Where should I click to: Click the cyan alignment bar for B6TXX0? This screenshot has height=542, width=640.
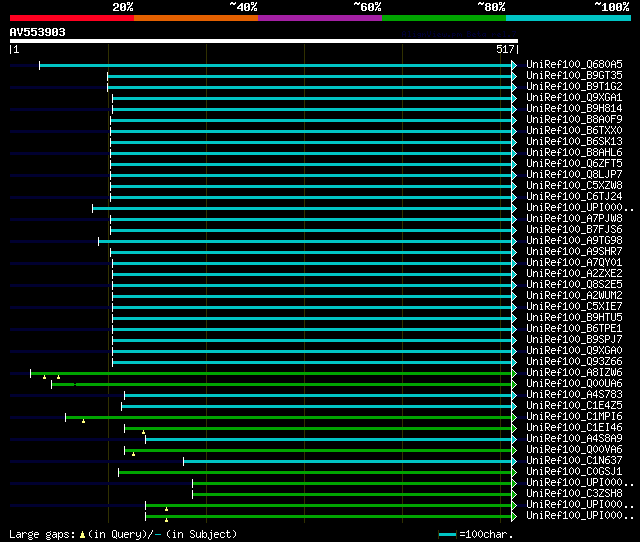[310, 131]
